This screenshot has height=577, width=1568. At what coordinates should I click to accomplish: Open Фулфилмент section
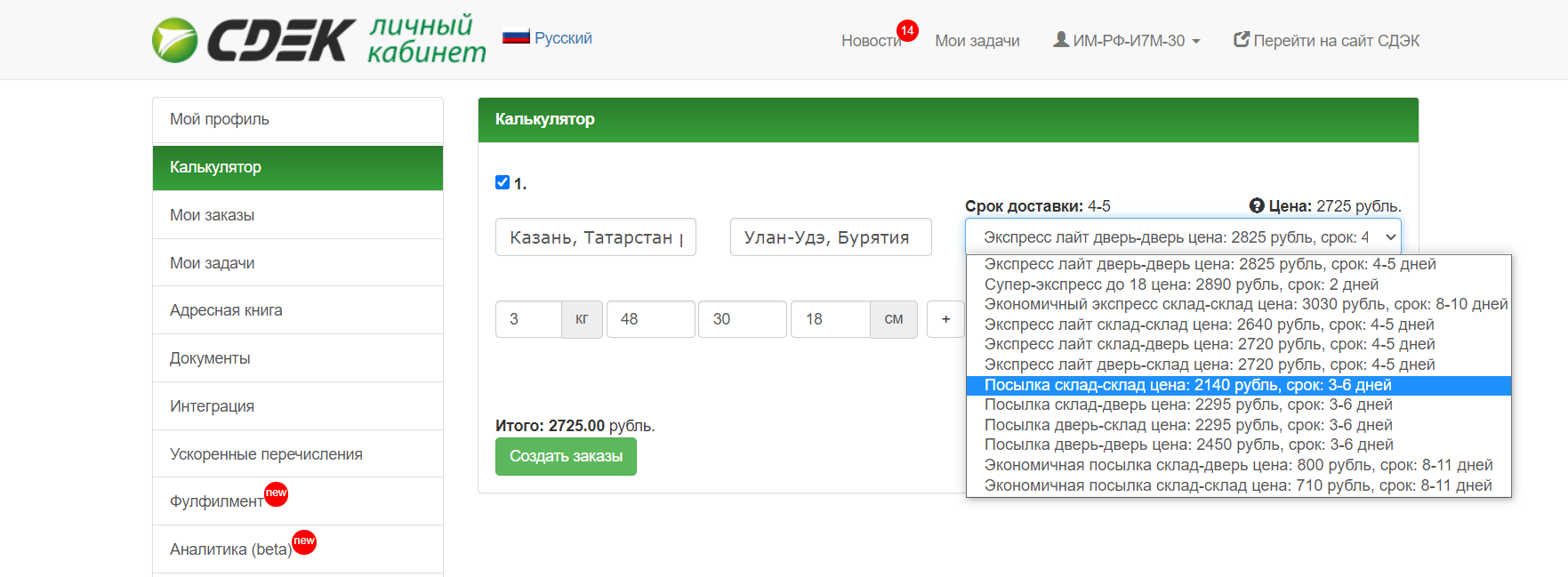tap(298, 501)
